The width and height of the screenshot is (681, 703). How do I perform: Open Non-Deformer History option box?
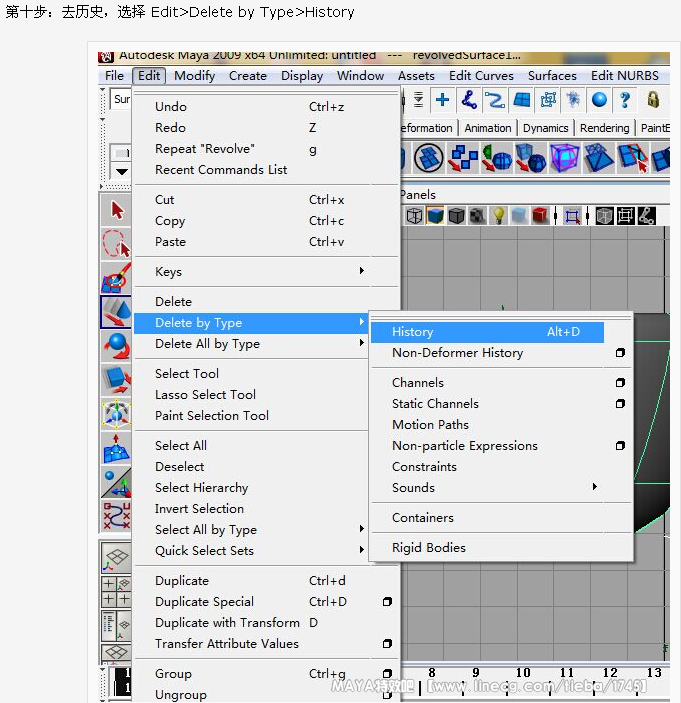click(x=620, y=353)
